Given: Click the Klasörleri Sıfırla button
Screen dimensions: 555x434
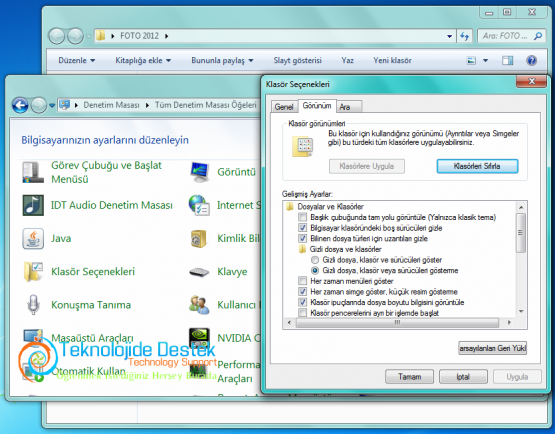Looking at the screenshot, I should tap(477, 166).
